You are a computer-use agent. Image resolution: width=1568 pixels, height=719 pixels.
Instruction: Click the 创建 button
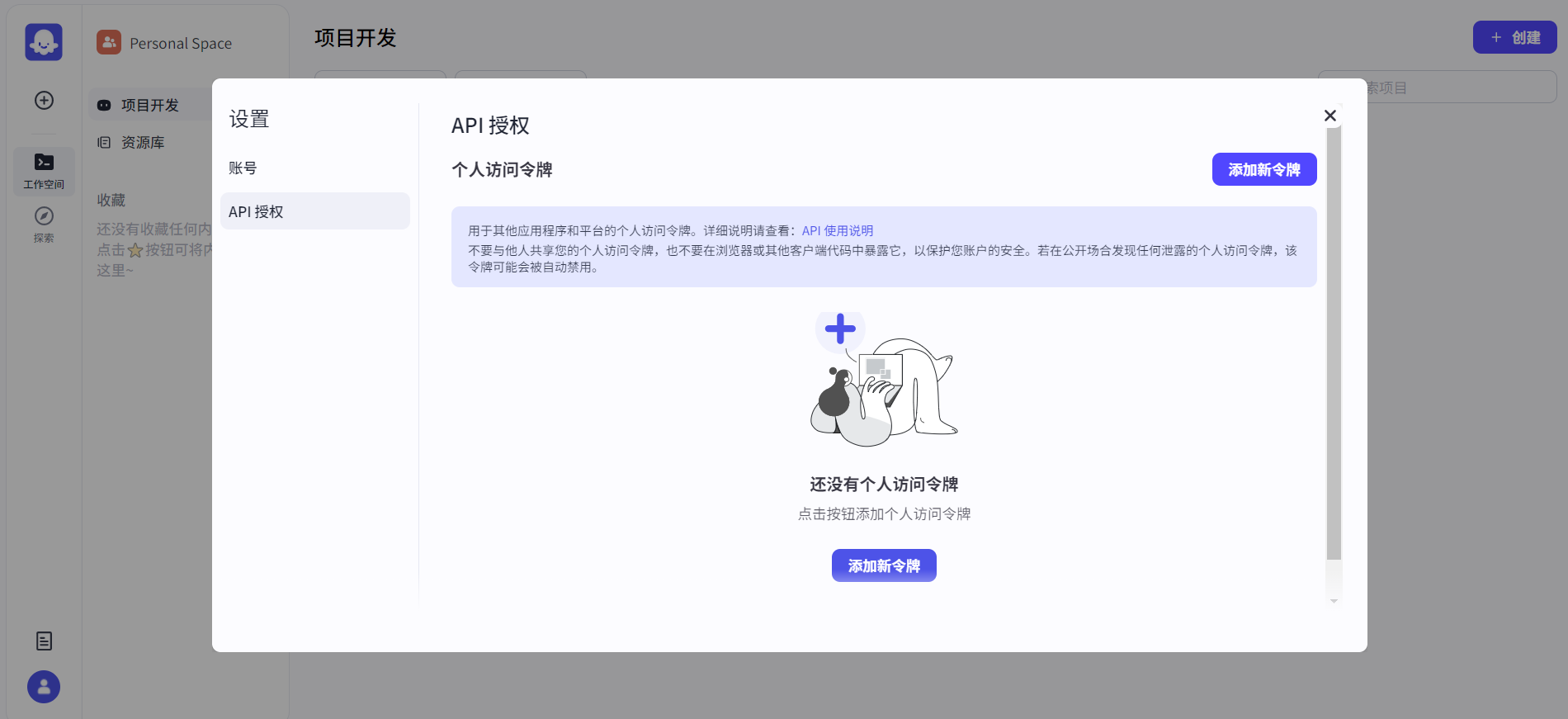(x=1514, y=38)
